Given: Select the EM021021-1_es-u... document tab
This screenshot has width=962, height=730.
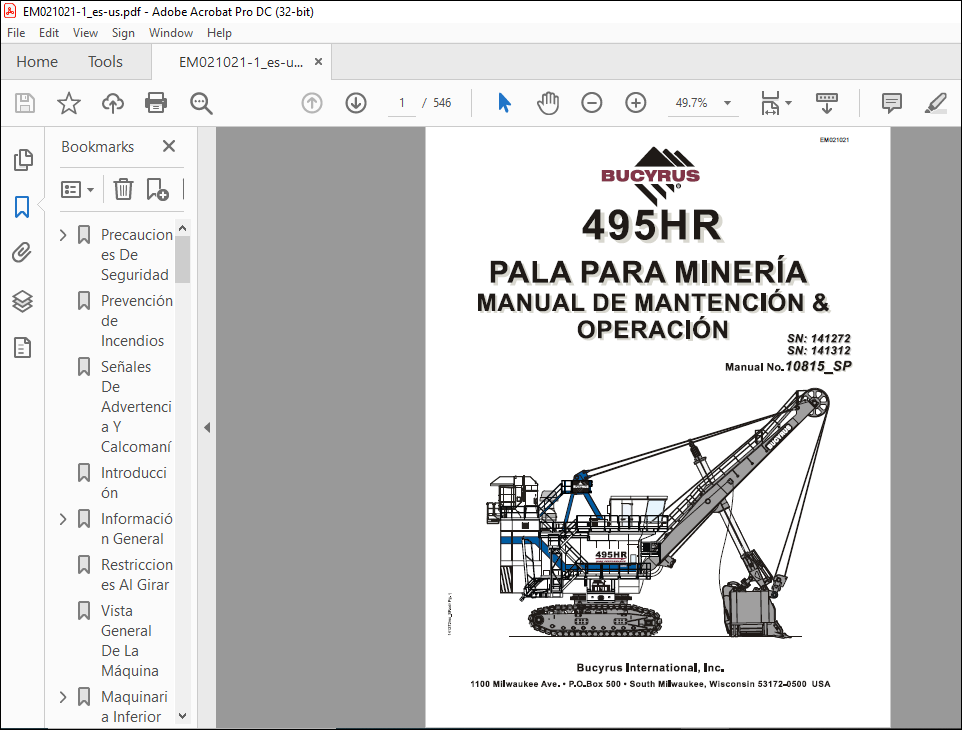Looking at the screenshot, I should click(x=241, y=62).
